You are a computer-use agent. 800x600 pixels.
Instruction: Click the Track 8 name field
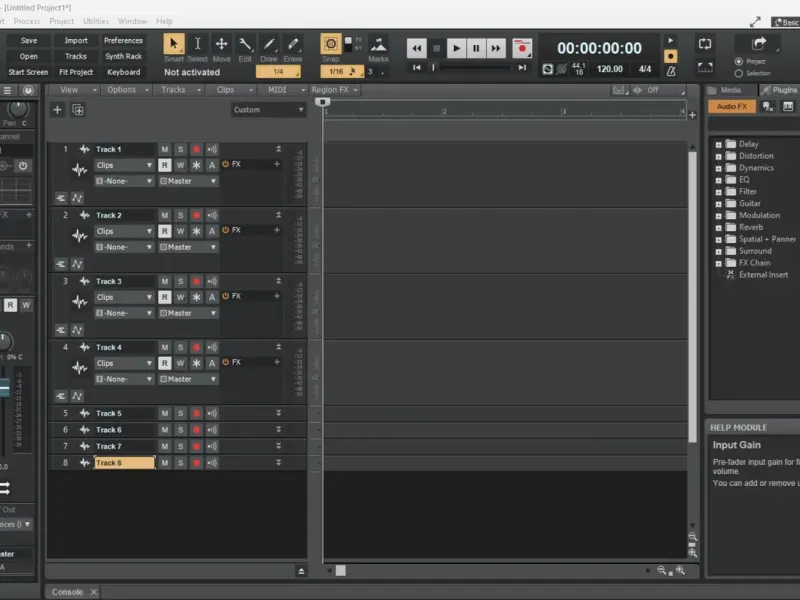tap(124, 463)
